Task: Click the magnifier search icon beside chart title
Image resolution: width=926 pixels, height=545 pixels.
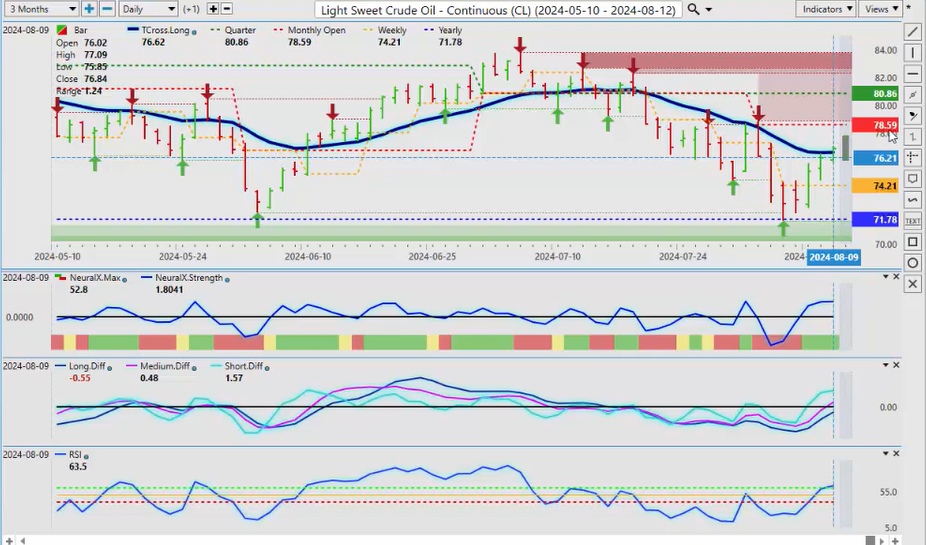Action: (693, 9)
